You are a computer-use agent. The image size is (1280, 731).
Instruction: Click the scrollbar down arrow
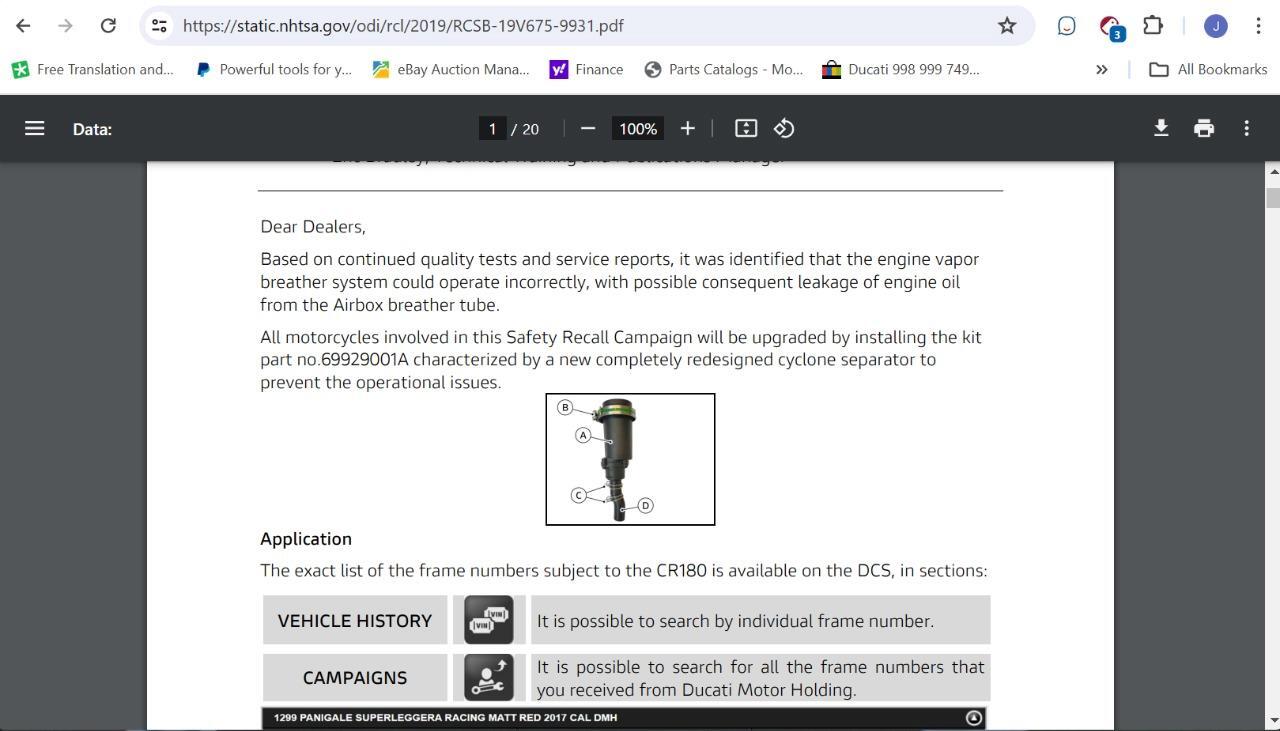[1273, 720]
